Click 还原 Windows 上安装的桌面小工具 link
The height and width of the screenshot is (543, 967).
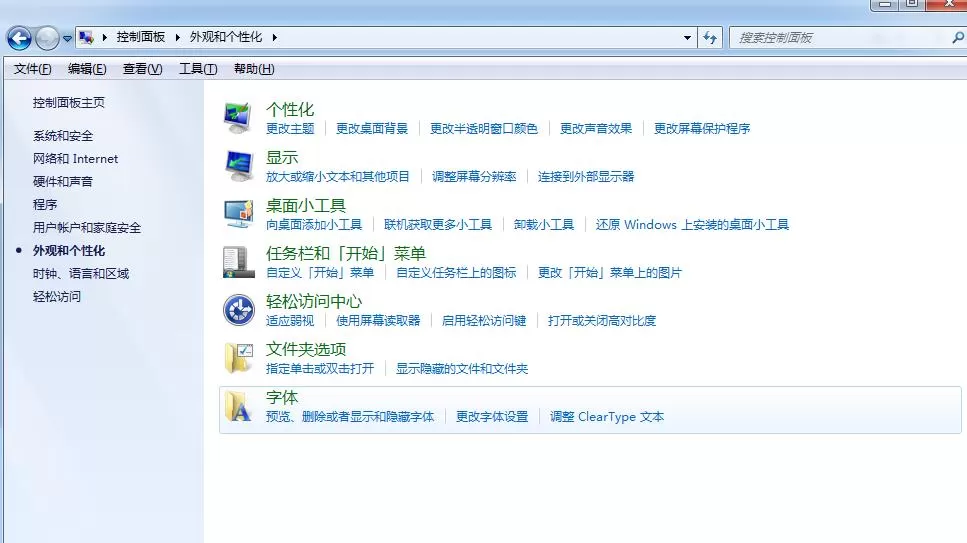click(x=692, y=225)
